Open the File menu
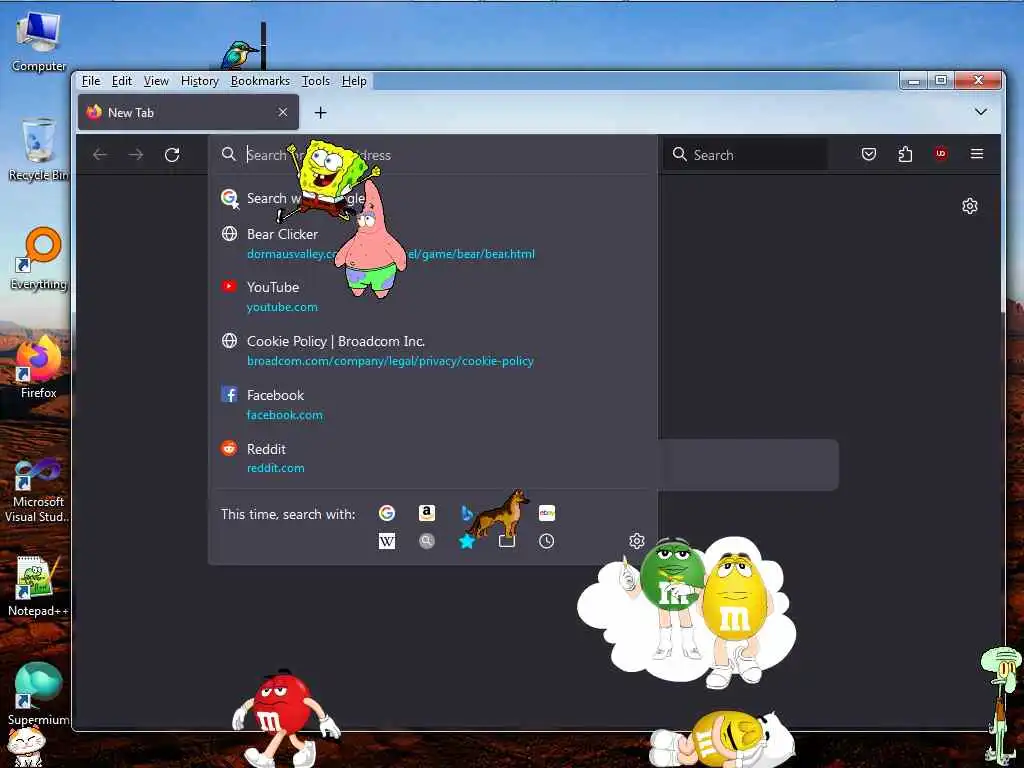1024x768 pixels. point(91,81)
